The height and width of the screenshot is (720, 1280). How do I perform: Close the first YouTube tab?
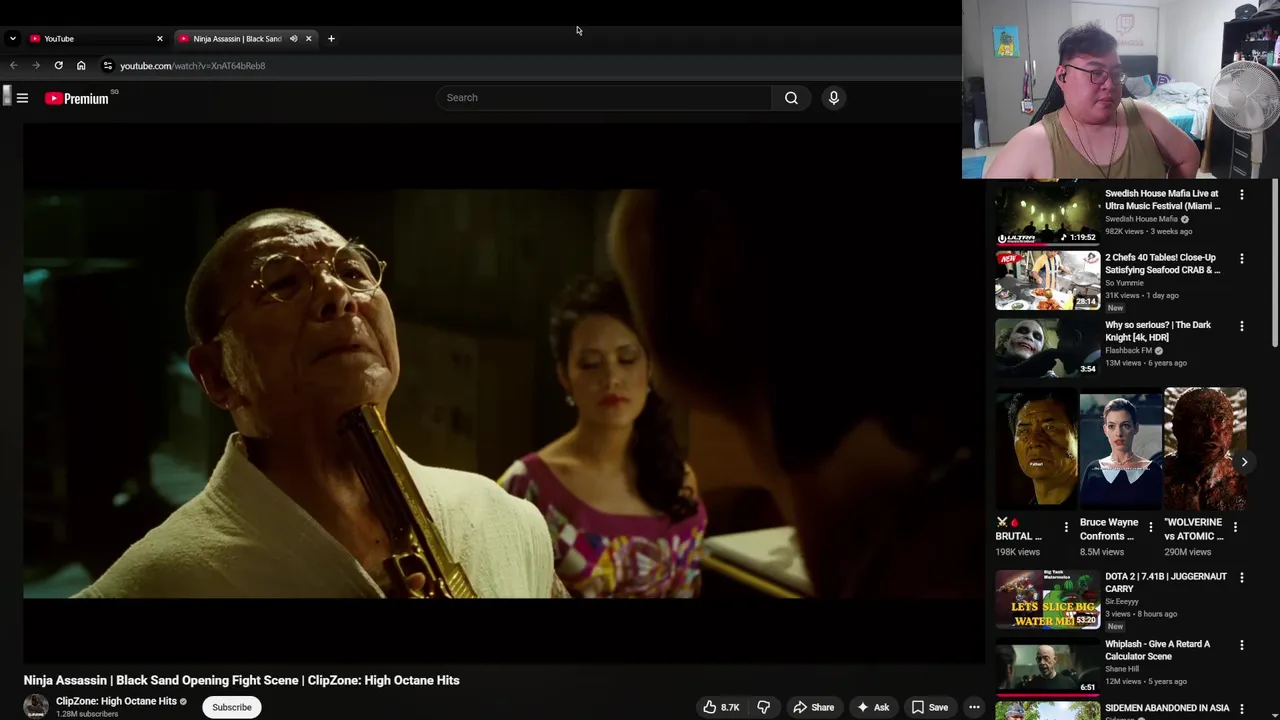159,39
